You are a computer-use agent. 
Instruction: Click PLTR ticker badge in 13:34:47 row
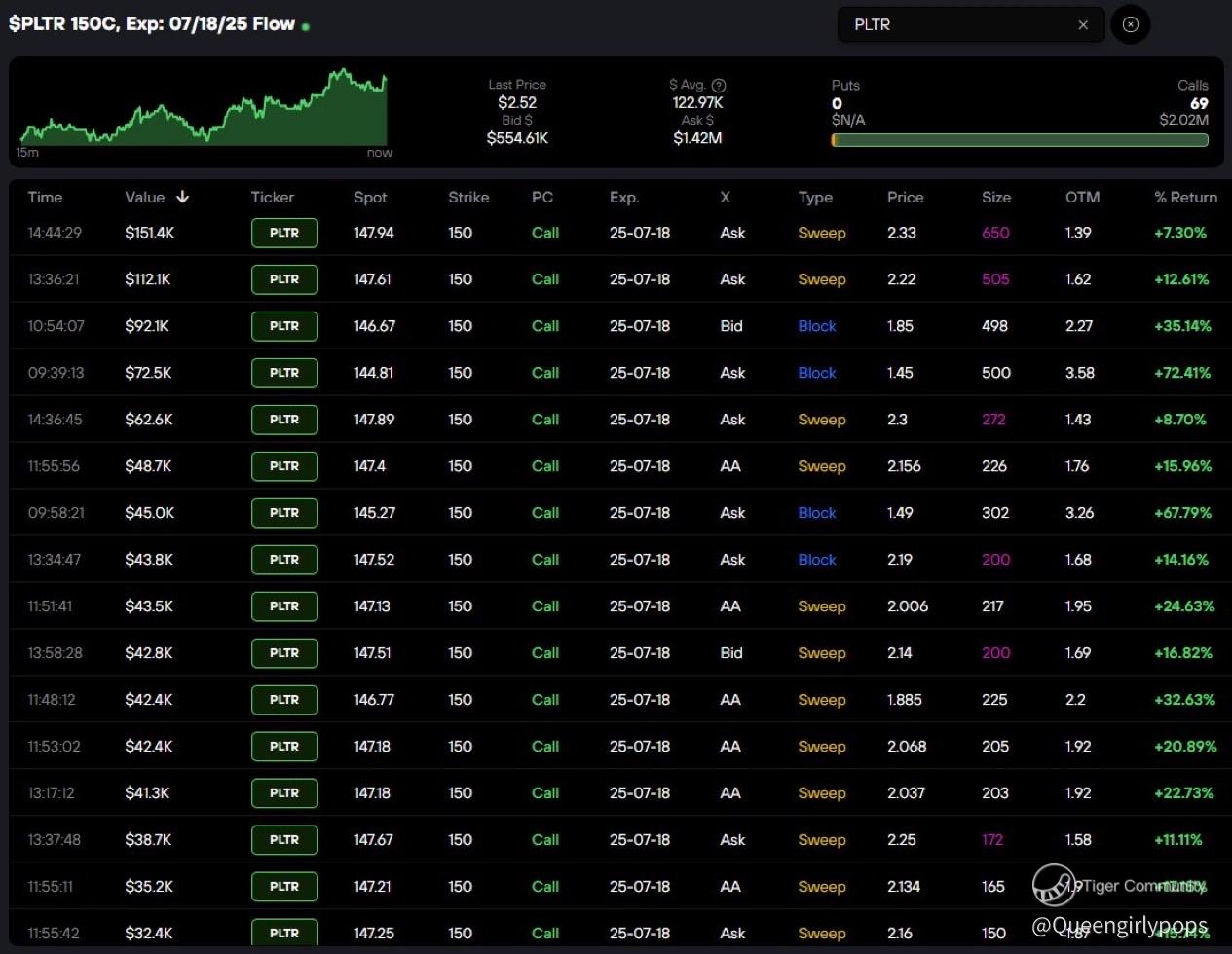[x=284, y=560]
